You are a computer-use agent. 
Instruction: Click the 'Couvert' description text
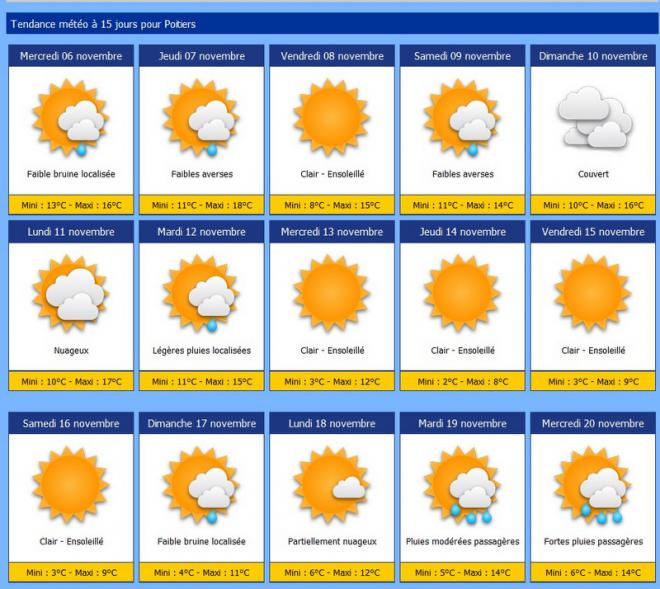(x=593, y=174)
